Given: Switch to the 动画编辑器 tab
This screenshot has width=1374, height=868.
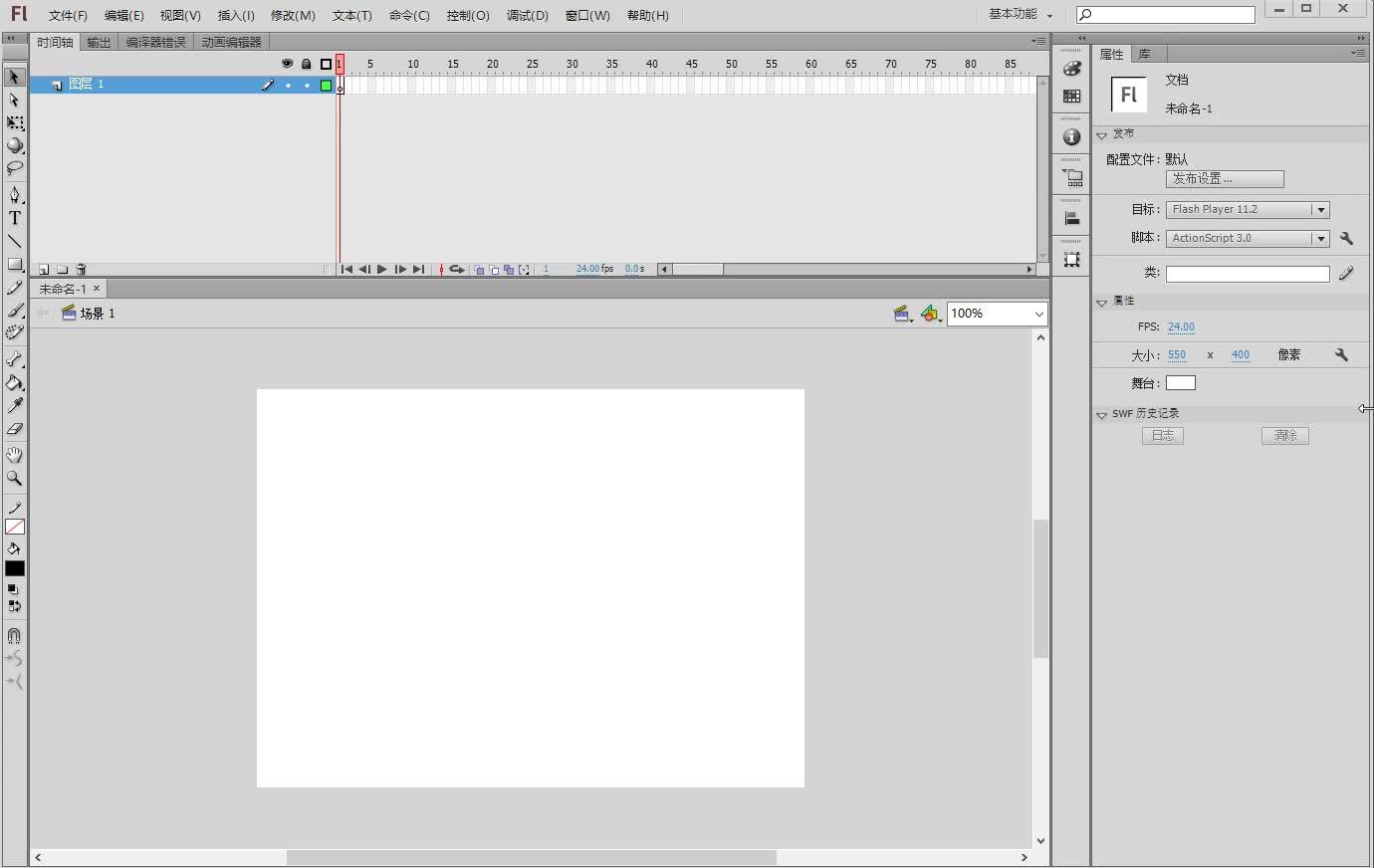Looking at the screenshot, I should [231, 42].
